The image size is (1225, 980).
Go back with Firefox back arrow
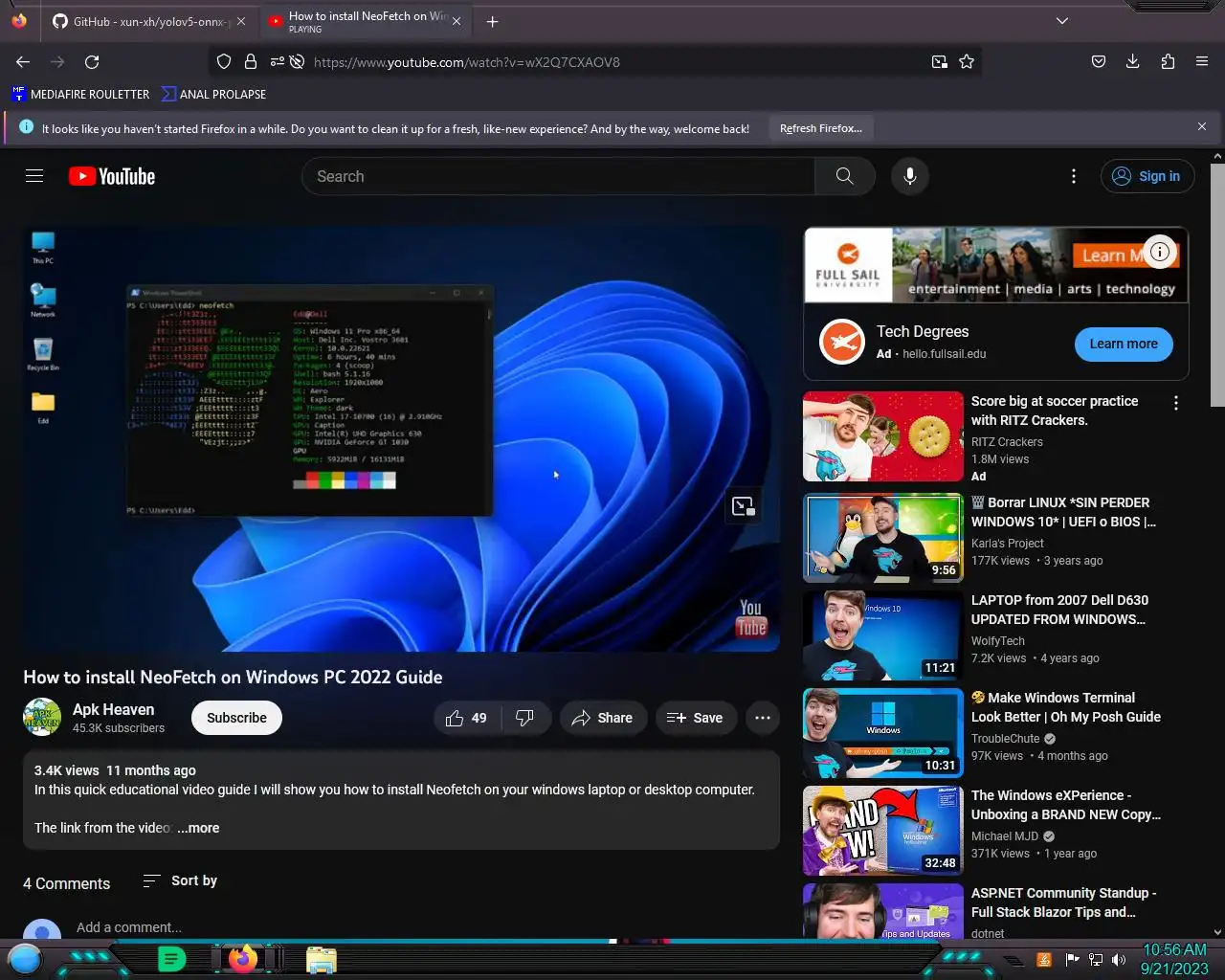[x=23, y=61]
